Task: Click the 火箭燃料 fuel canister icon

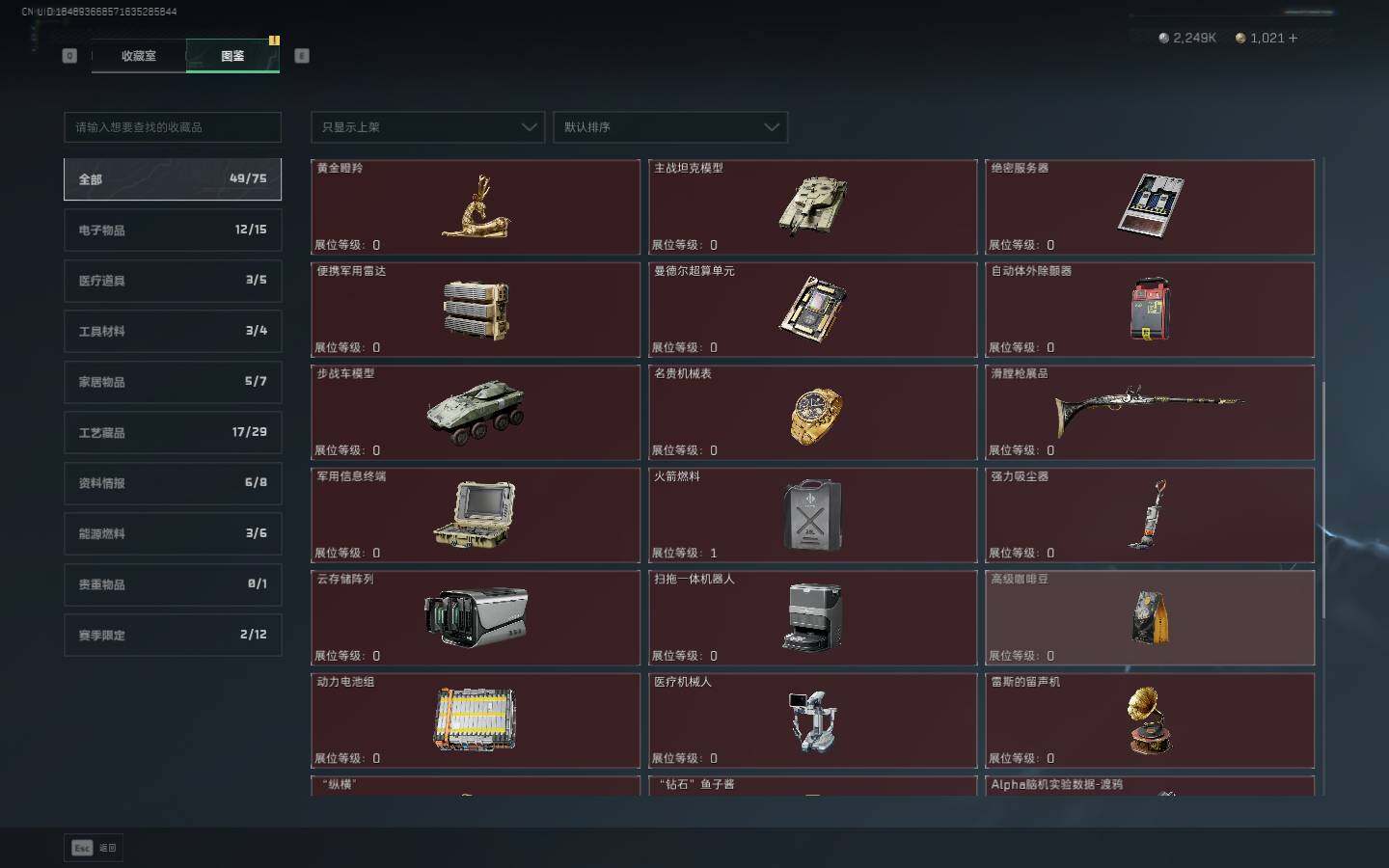Action: [812, 515]
